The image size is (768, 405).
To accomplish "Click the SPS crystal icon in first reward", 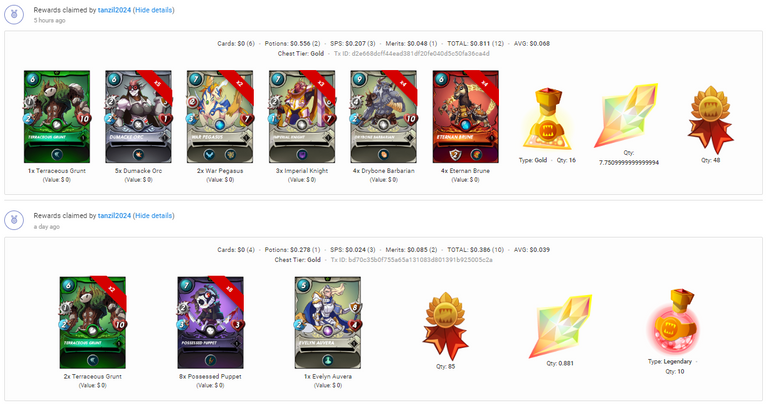I will (625, 116).
